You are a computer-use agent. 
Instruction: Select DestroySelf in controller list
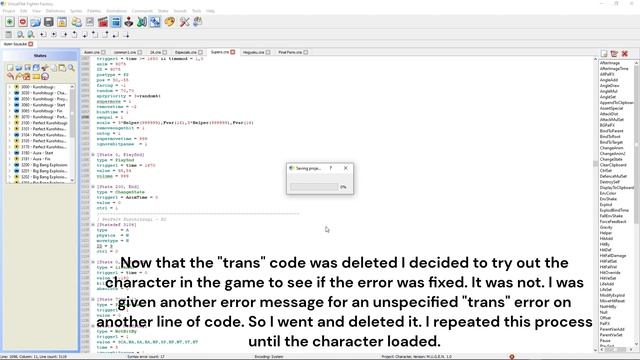tap(610, 182)
